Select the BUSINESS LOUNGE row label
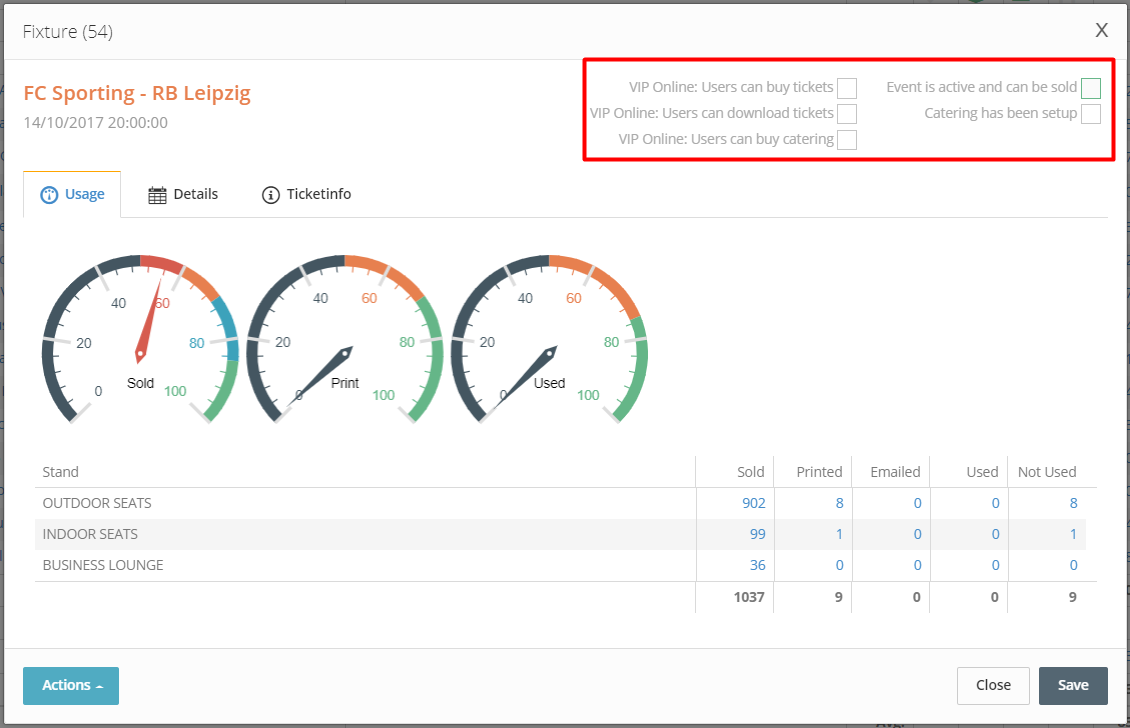Viewport: 1130px width, 728px height. click(x=103, y=565)
